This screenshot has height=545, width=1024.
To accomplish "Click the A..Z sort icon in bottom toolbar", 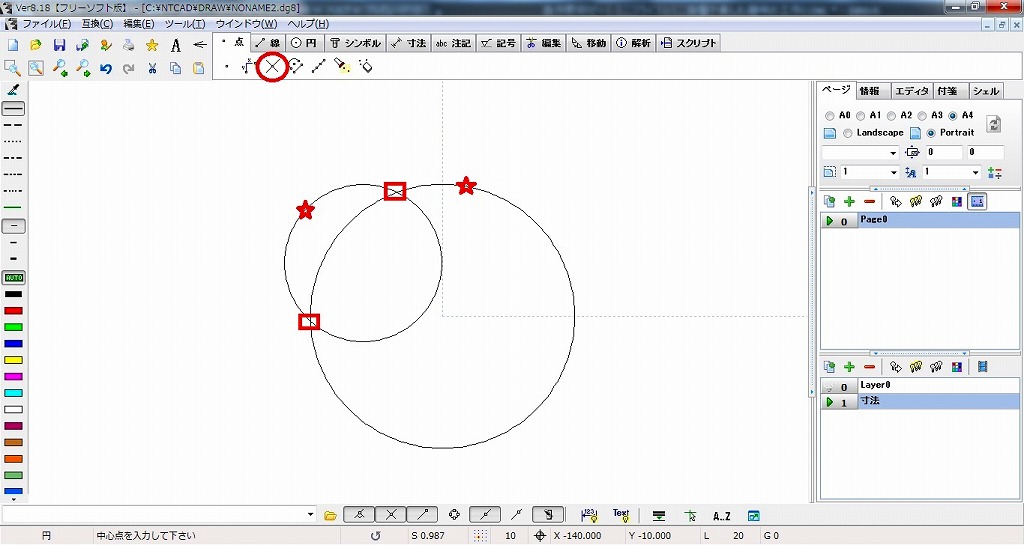I will click(721, 515).
